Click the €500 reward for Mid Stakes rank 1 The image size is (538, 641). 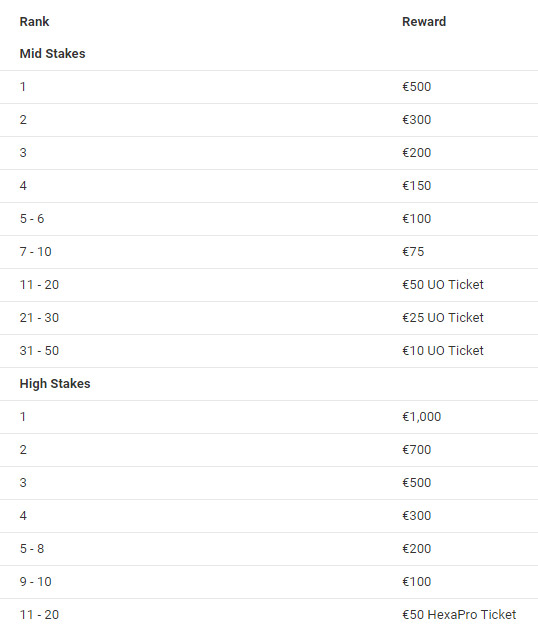[417, 87]
